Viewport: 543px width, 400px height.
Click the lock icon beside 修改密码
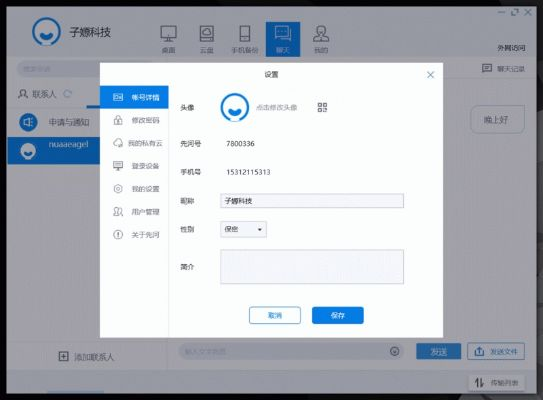(x=118, y=120)
